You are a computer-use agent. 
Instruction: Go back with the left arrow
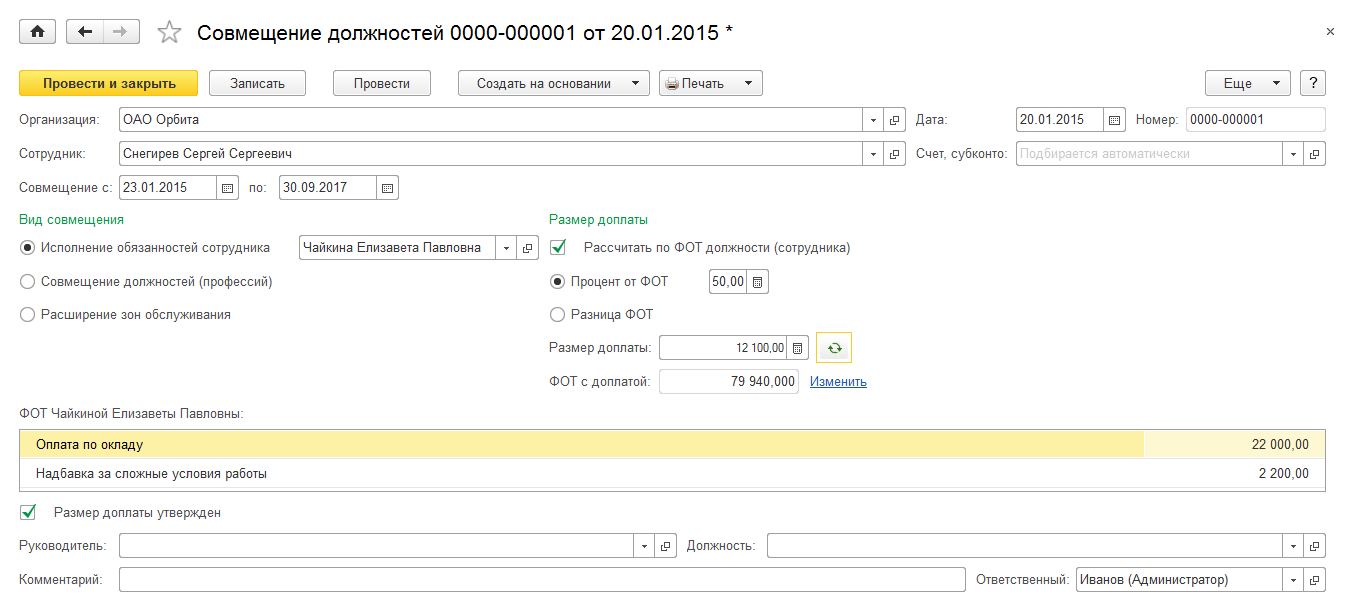coord(84,32)
